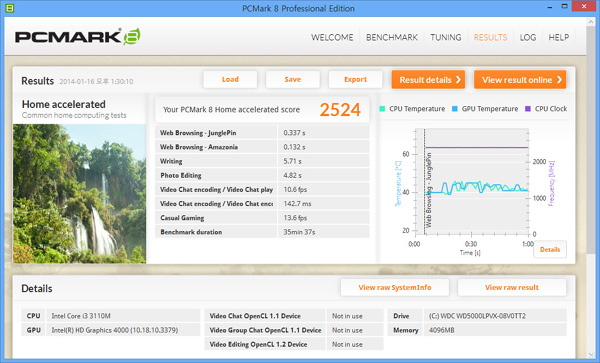This screenshot has height=363, width=600.
Task: Open the WELCOME tab
Action: (x=332, y=37)
